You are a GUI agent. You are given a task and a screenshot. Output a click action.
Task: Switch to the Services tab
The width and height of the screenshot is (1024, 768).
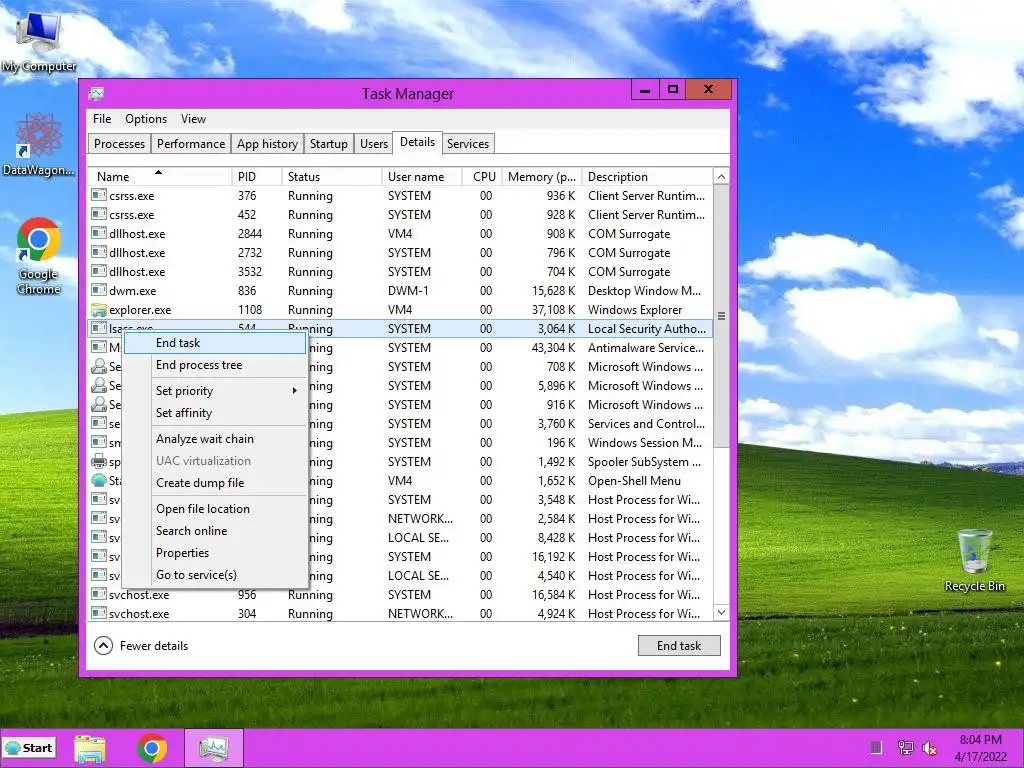pos(468,144)
